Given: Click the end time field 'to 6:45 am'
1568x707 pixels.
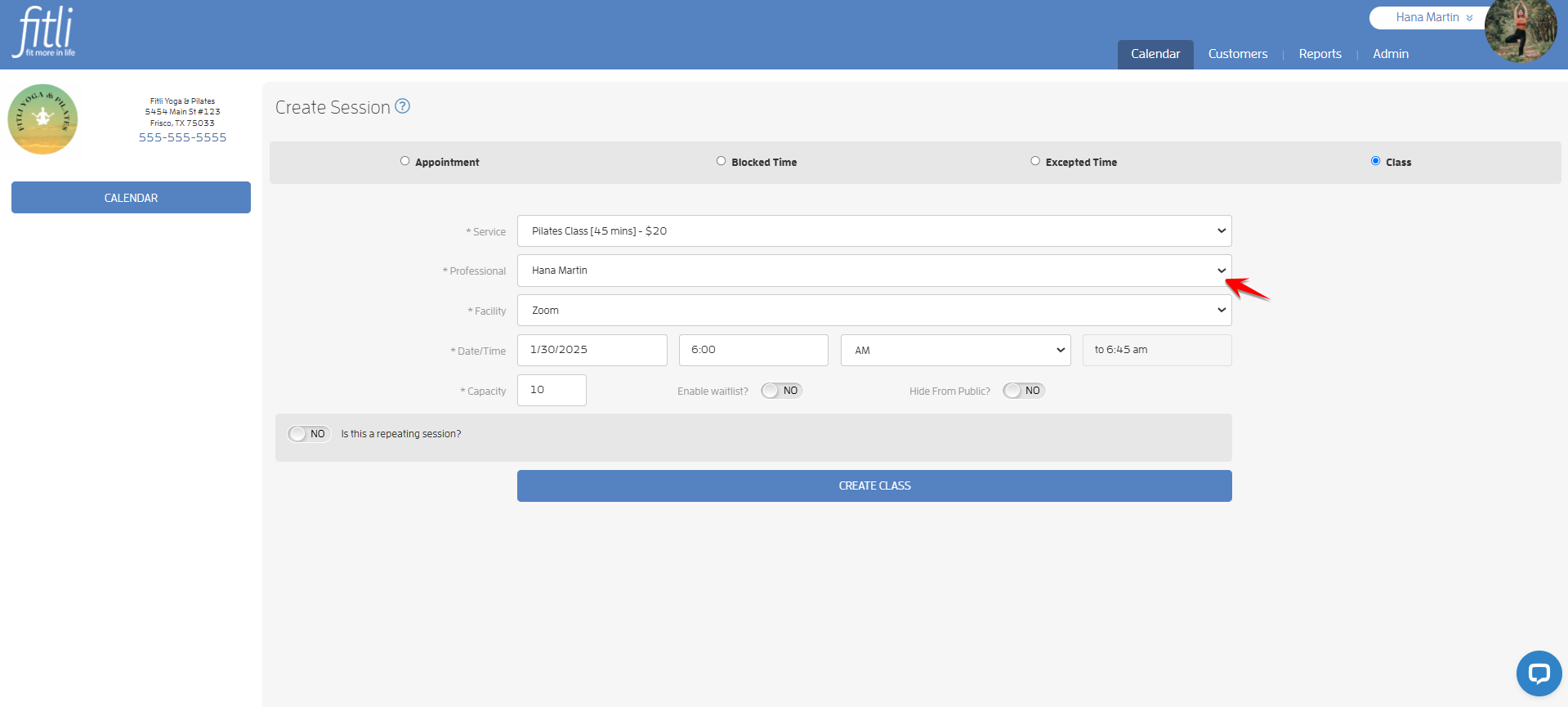Looking at the screenshot, I should [x=1157, y=350].
